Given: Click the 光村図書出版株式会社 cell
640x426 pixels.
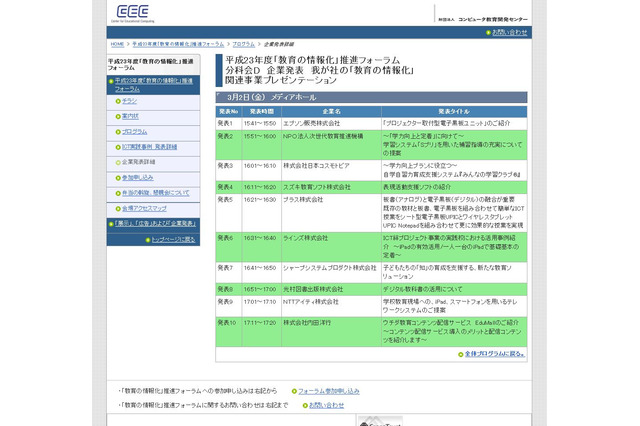Looking at the screenshot, I should (331, 289).
